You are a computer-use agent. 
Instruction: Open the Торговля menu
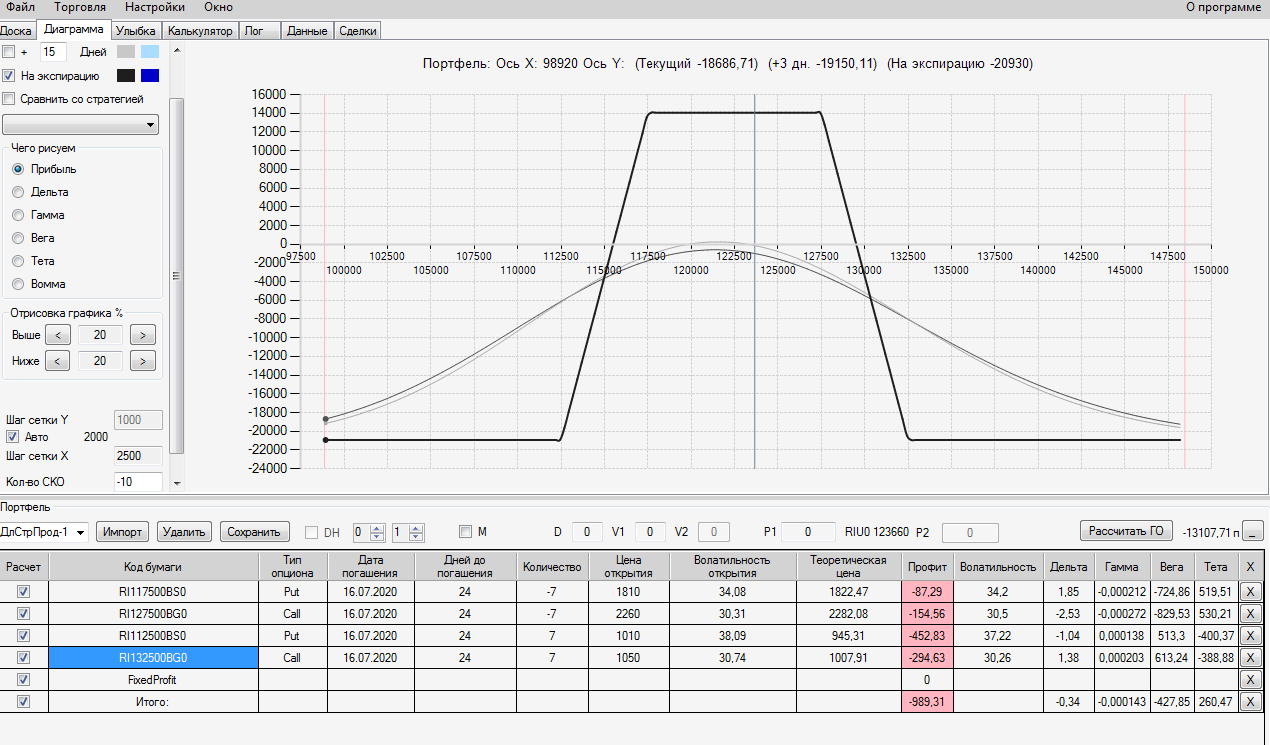79,7
